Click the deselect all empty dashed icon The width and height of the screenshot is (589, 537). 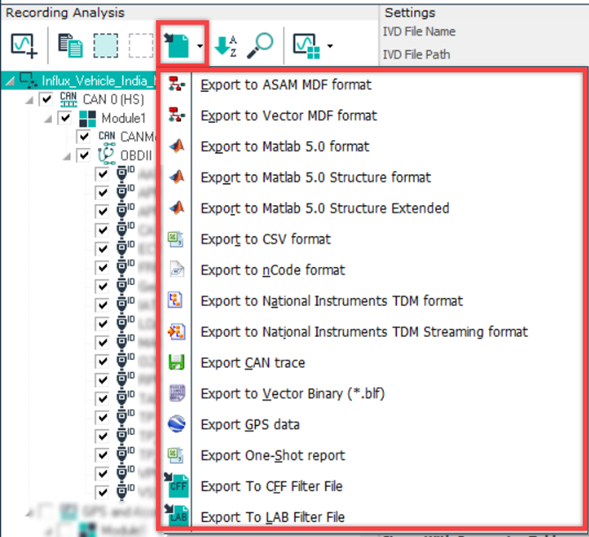[141, 45]
